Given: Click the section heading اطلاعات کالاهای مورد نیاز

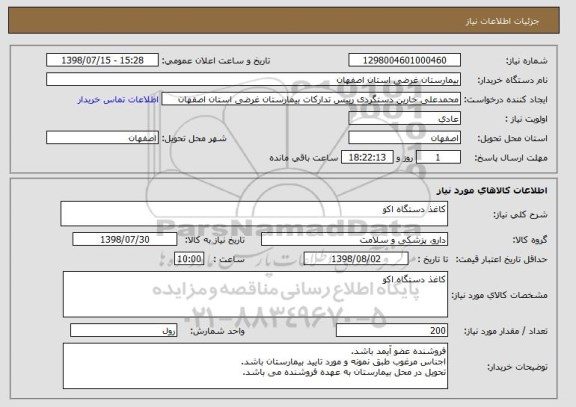Looking at the screenshot, I should point(492,190).
